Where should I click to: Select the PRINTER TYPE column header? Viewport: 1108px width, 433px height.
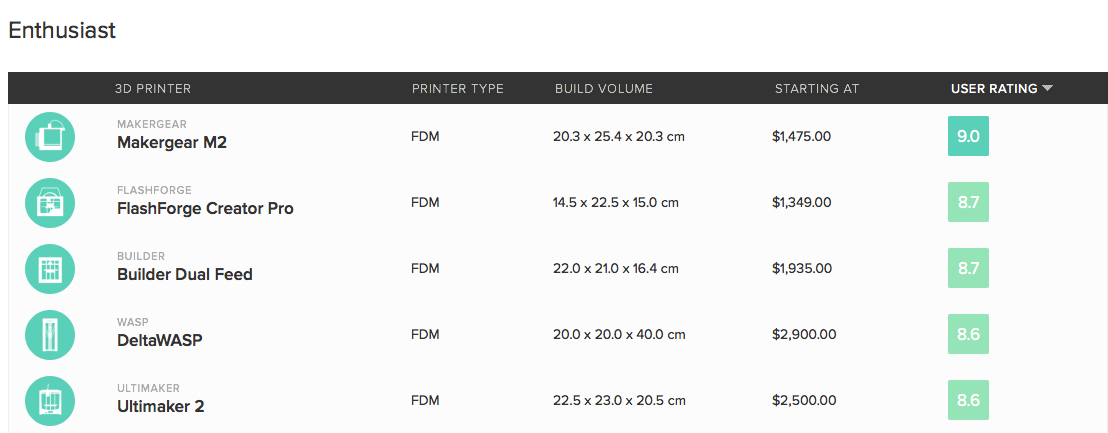point(458,88)
